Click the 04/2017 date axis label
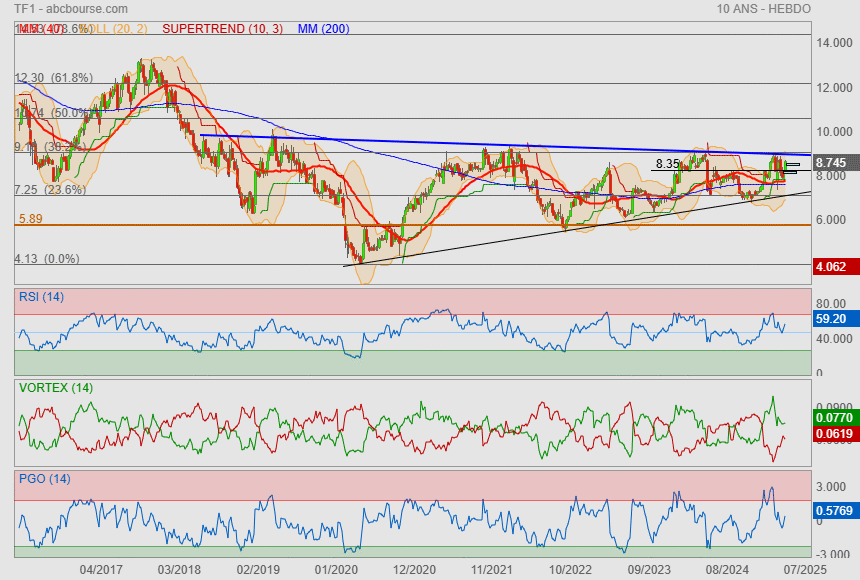 [x=101, y=570]
